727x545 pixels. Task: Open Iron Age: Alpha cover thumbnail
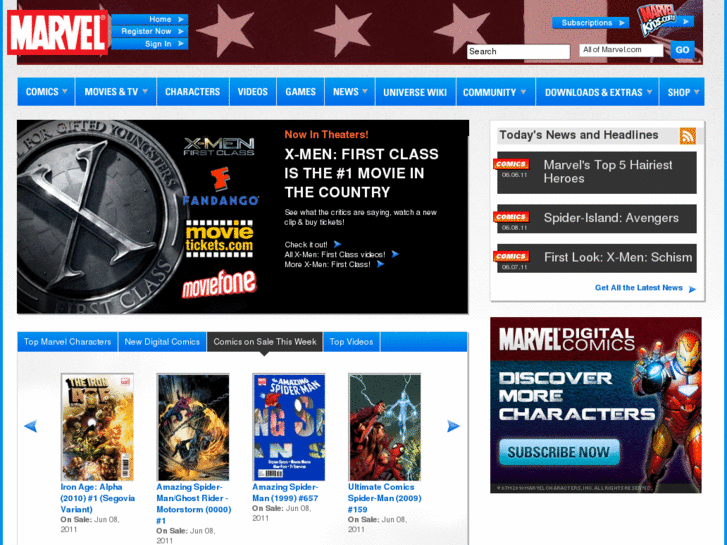point(97,427)
